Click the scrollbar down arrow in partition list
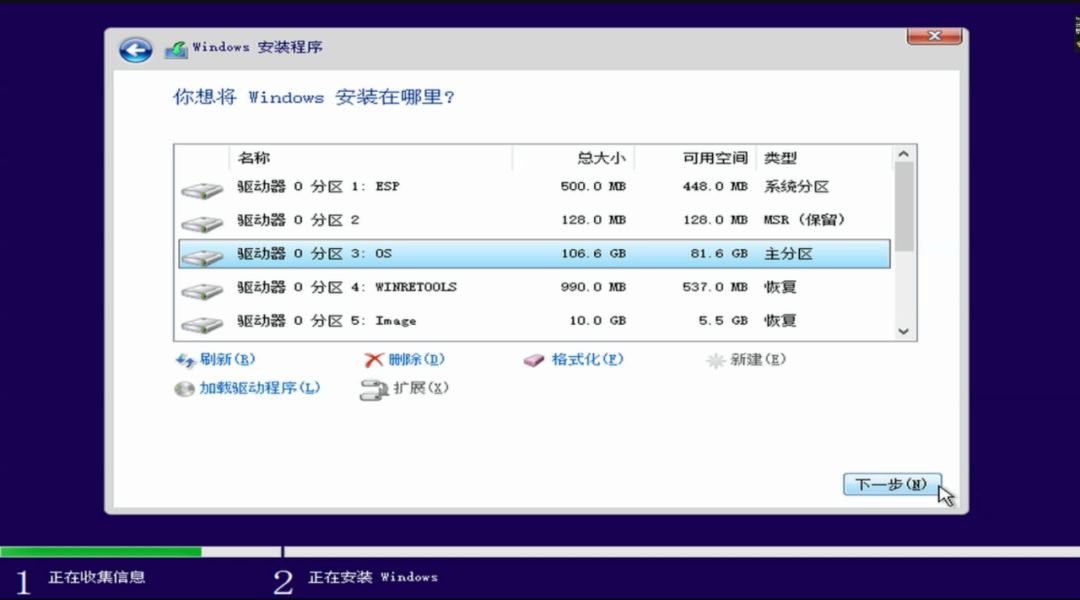This screenshot has width=1080, height=600. tap(903, 331)
